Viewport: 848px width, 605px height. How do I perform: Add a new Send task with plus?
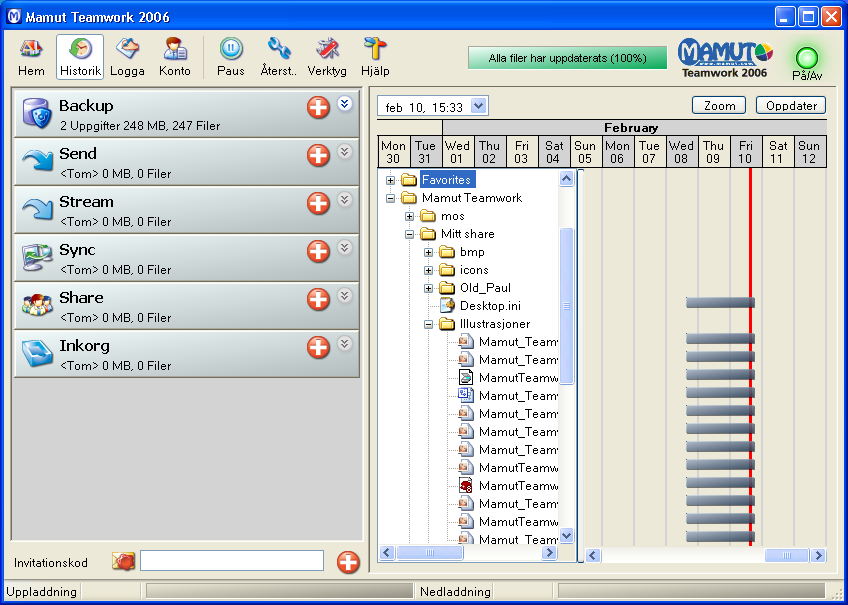(x=318, y=155)
